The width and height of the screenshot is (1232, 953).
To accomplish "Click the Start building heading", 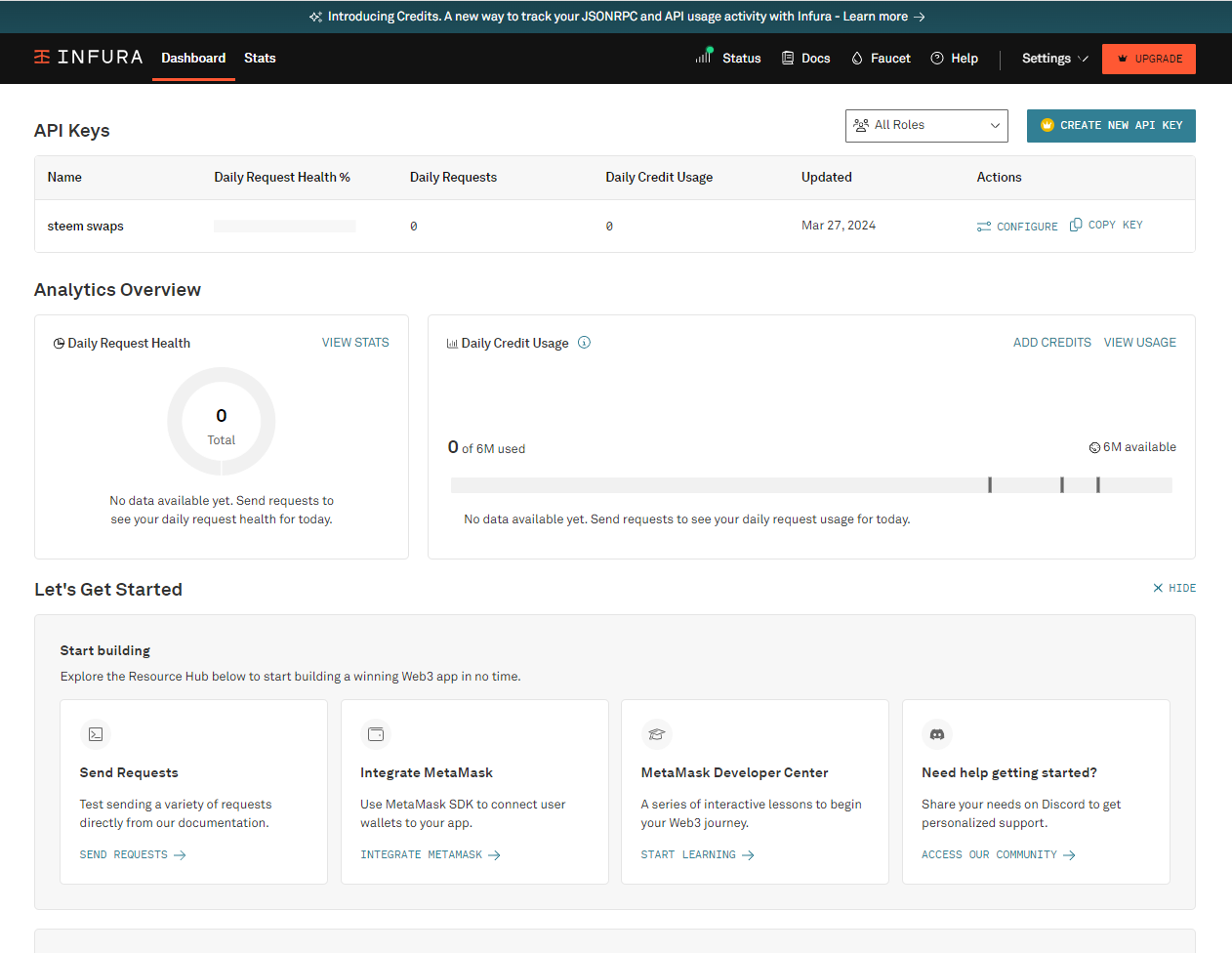I will click(x=105, y=651).
